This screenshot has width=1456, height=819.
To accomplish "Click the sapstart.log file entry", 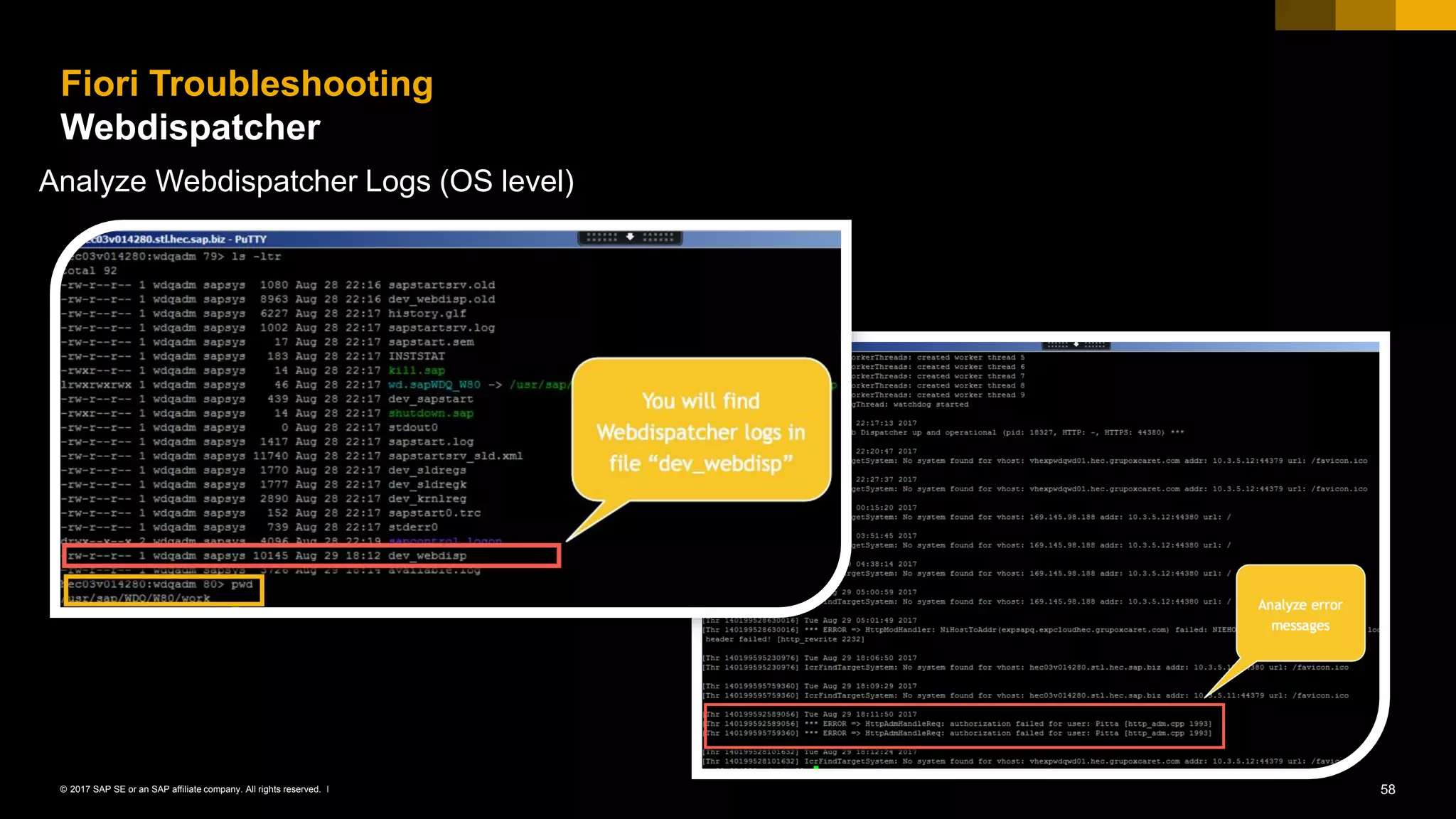I will pos(431,441).
